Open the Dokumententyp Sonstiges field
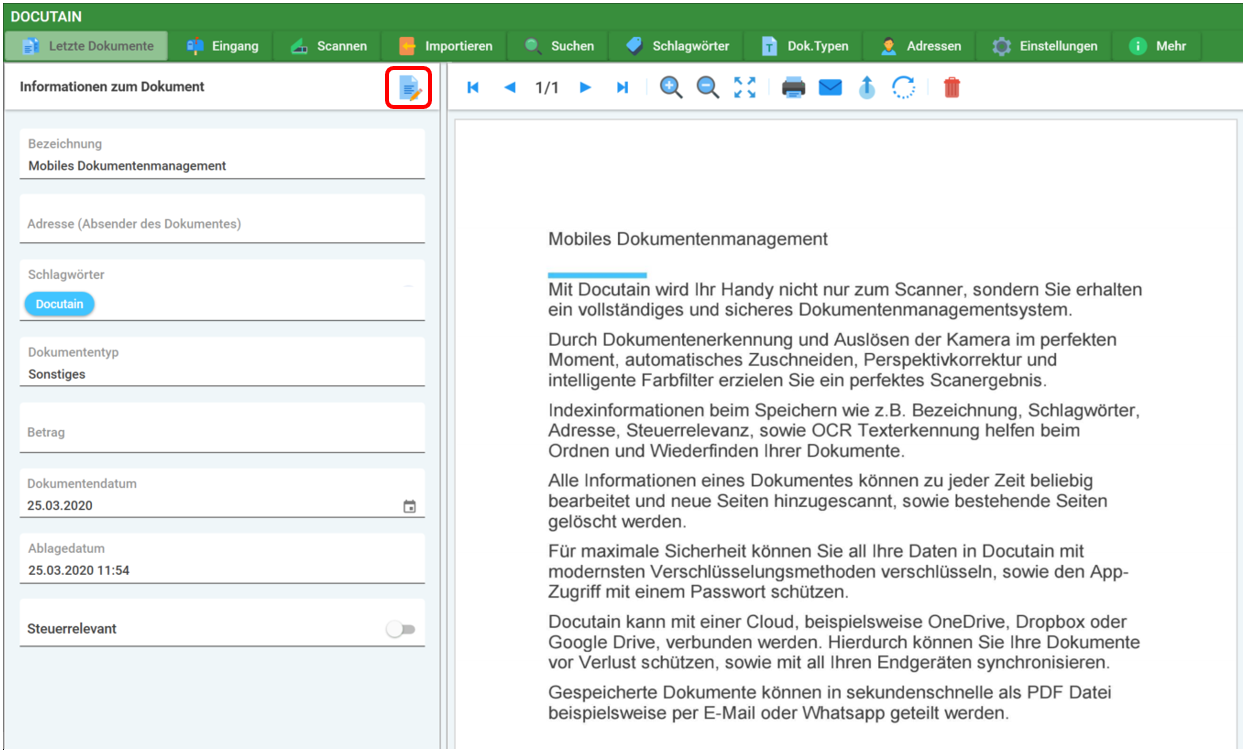Image resolution: width=1248 pixels, height=754 pixels. 222,362
